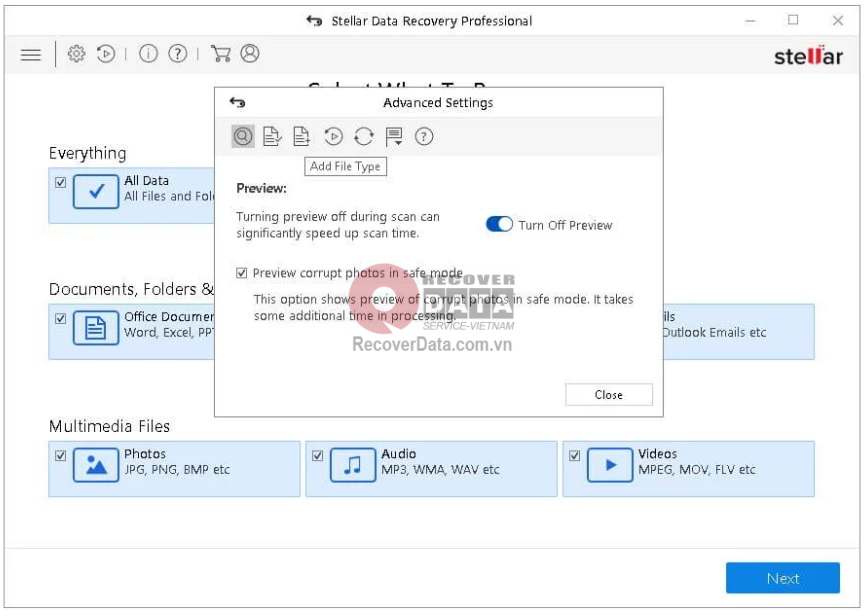Select the Preview magnifier tab icon
This screenshot has width=866, height=616.
pyautogui.click(x=242, y=136)
